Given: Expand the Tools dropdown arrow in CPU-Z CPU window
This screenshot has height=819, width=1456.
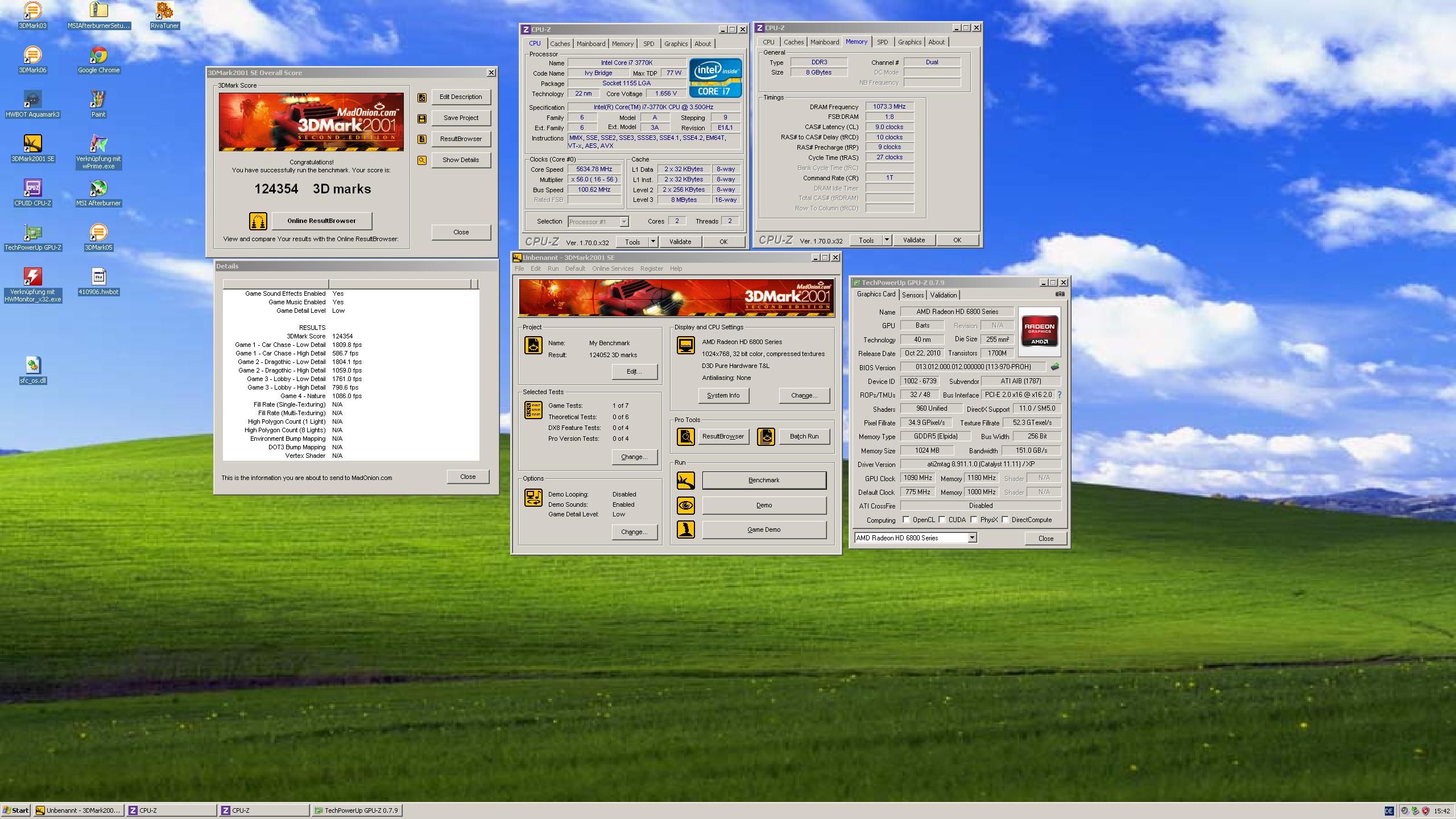Looking at the screenshot, I should pos(653,242).
